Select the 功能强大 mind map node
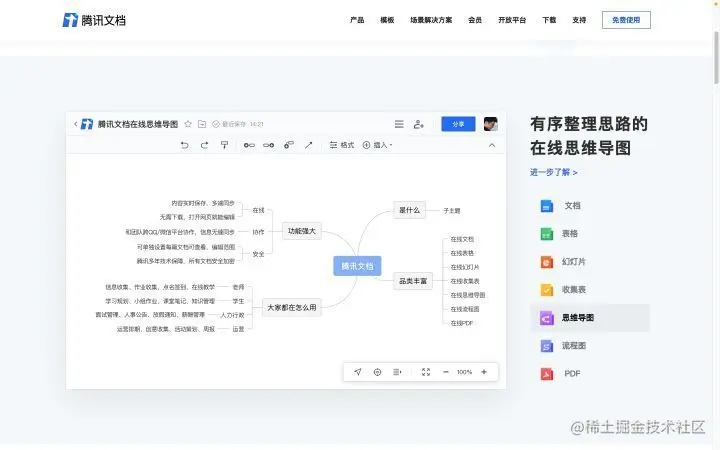720x450 pixels. pyautogui.click(x=302, y=231)
